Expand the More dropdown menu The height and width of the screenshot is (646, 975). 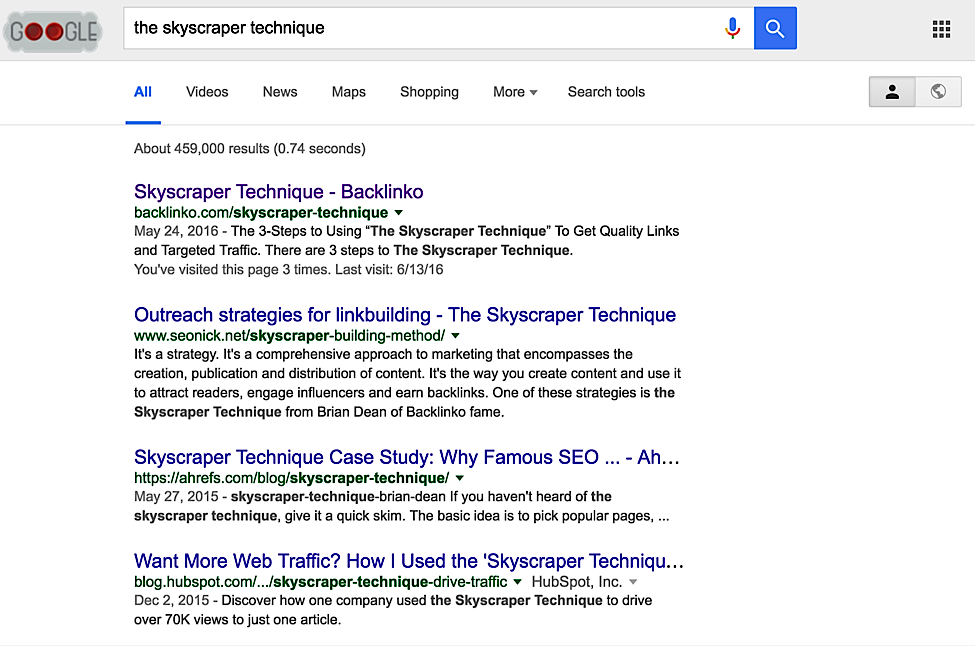click(515, 92)
